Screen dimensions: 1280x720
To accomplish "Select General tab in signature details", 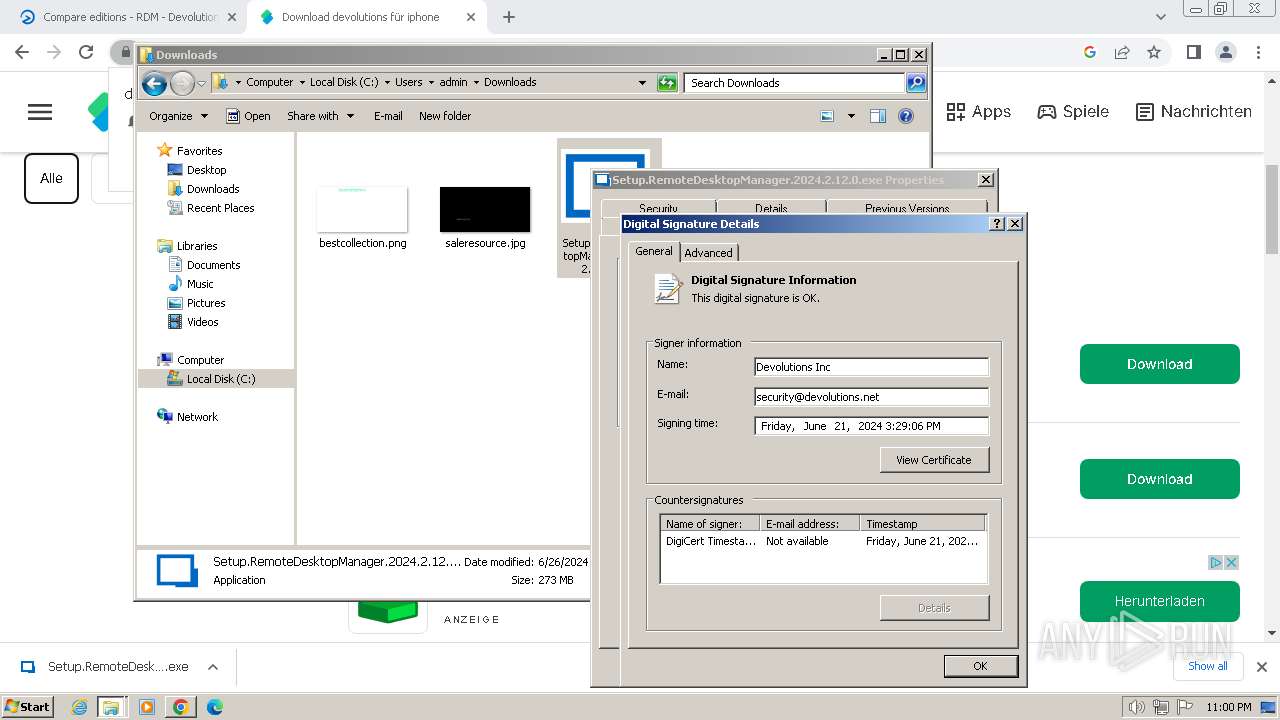I will [x=654, y=251].
